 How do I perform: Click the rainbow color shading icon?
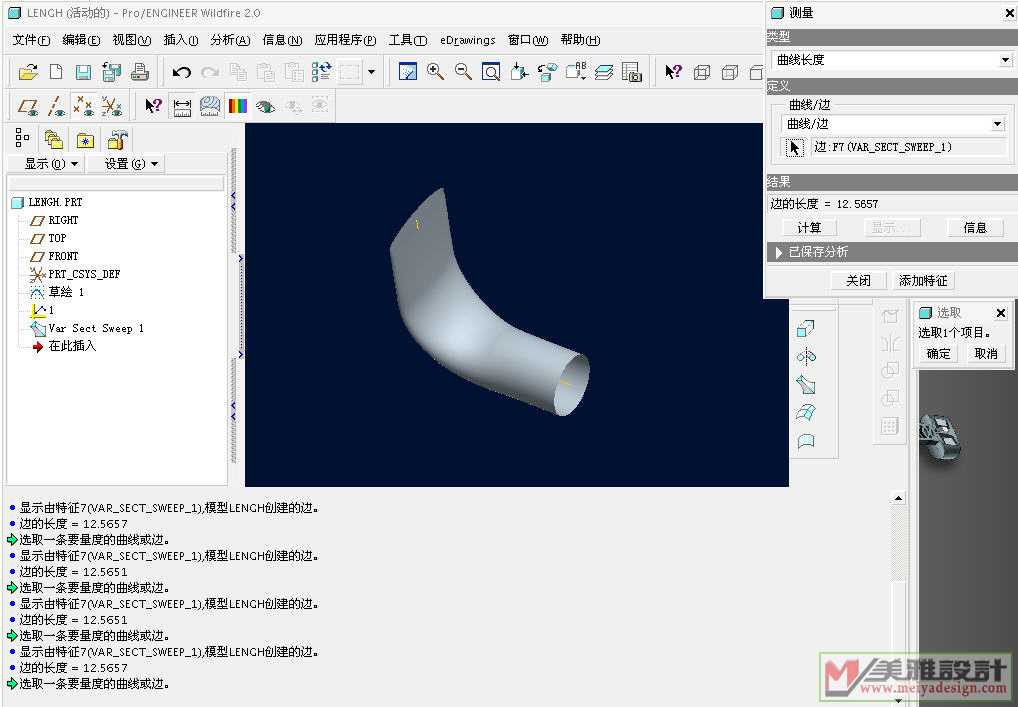pyautogui.click(x=238, y=106)
